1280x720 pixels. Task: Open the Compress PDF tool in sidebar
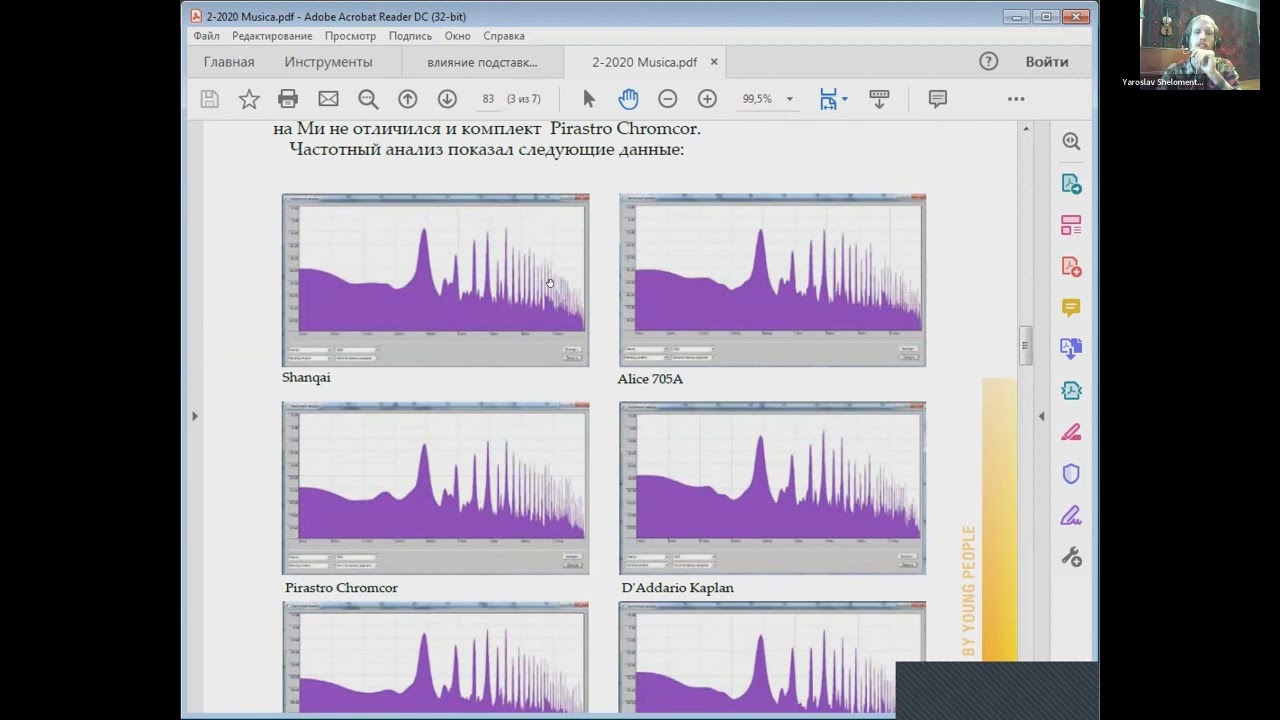coord(1071,391)
